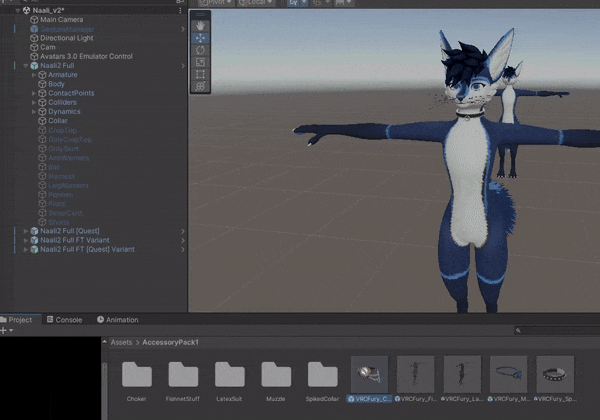Select the Move tool
Viewport: 600px width, 420px height.
[200, 37]
